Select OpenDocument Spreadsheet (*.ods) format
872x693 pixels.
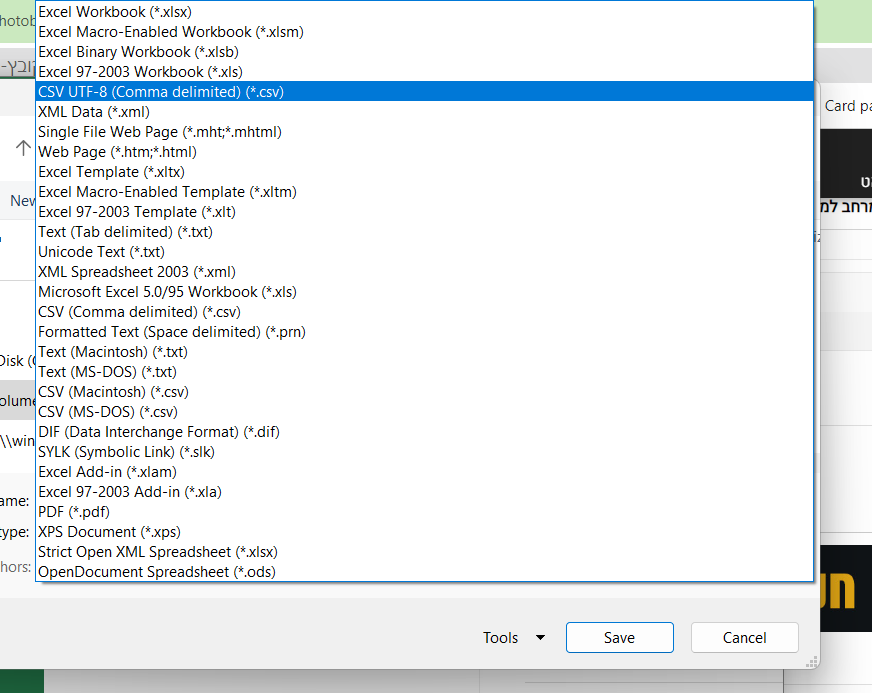tap(156, 572)
